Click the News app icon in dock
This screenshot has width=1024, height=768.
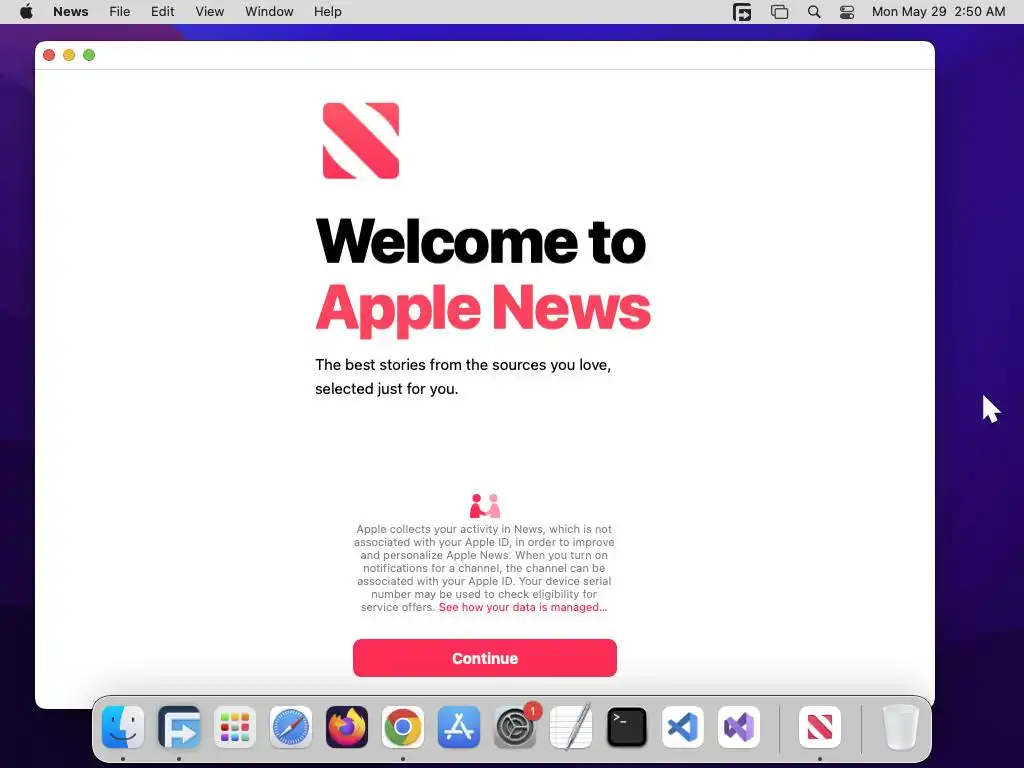tap(820, 727)
